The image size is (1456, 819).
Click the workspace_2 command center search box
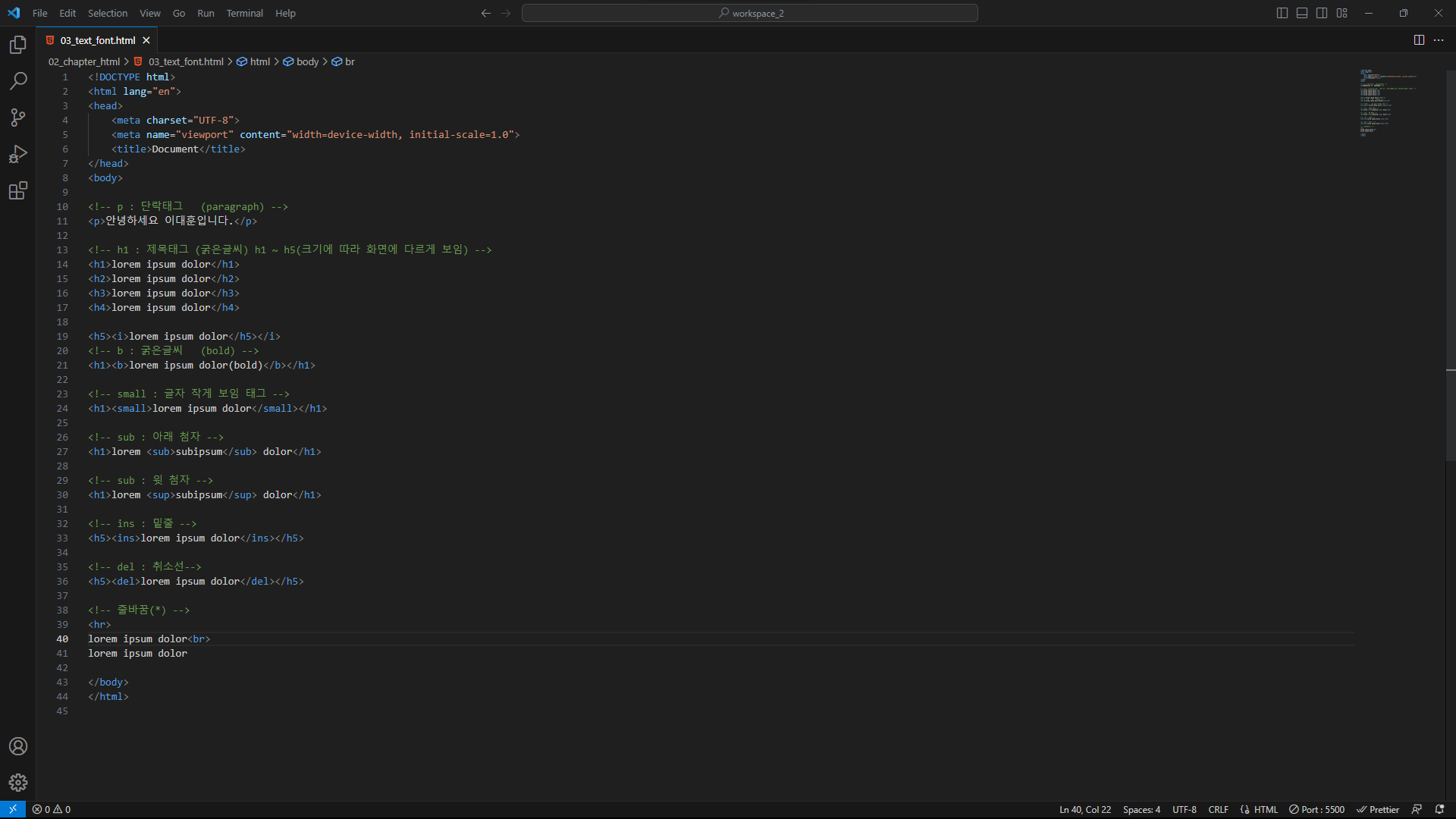tap(749, 13)
